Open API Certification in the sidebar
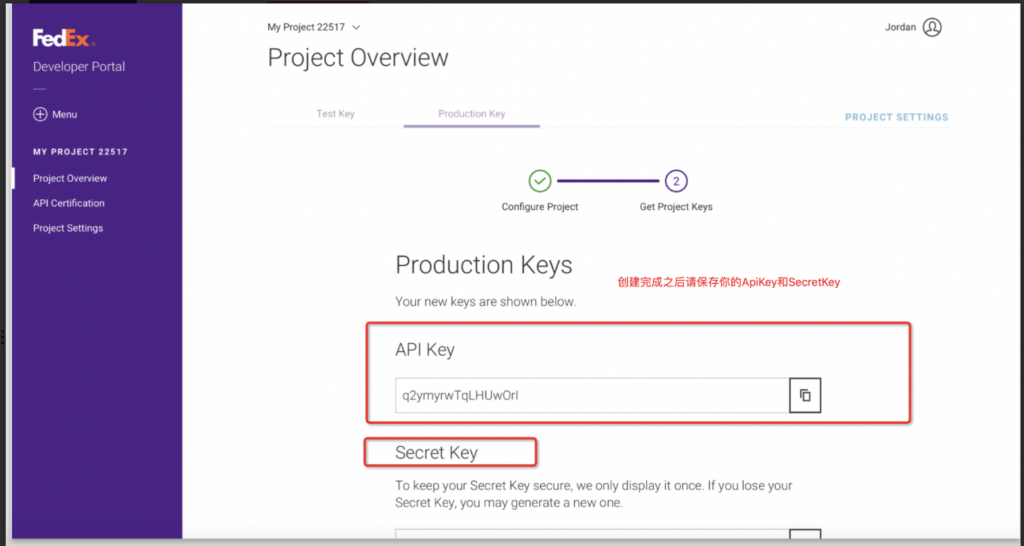Screen dimensions: 1024x546 click(x=69, y=203)
